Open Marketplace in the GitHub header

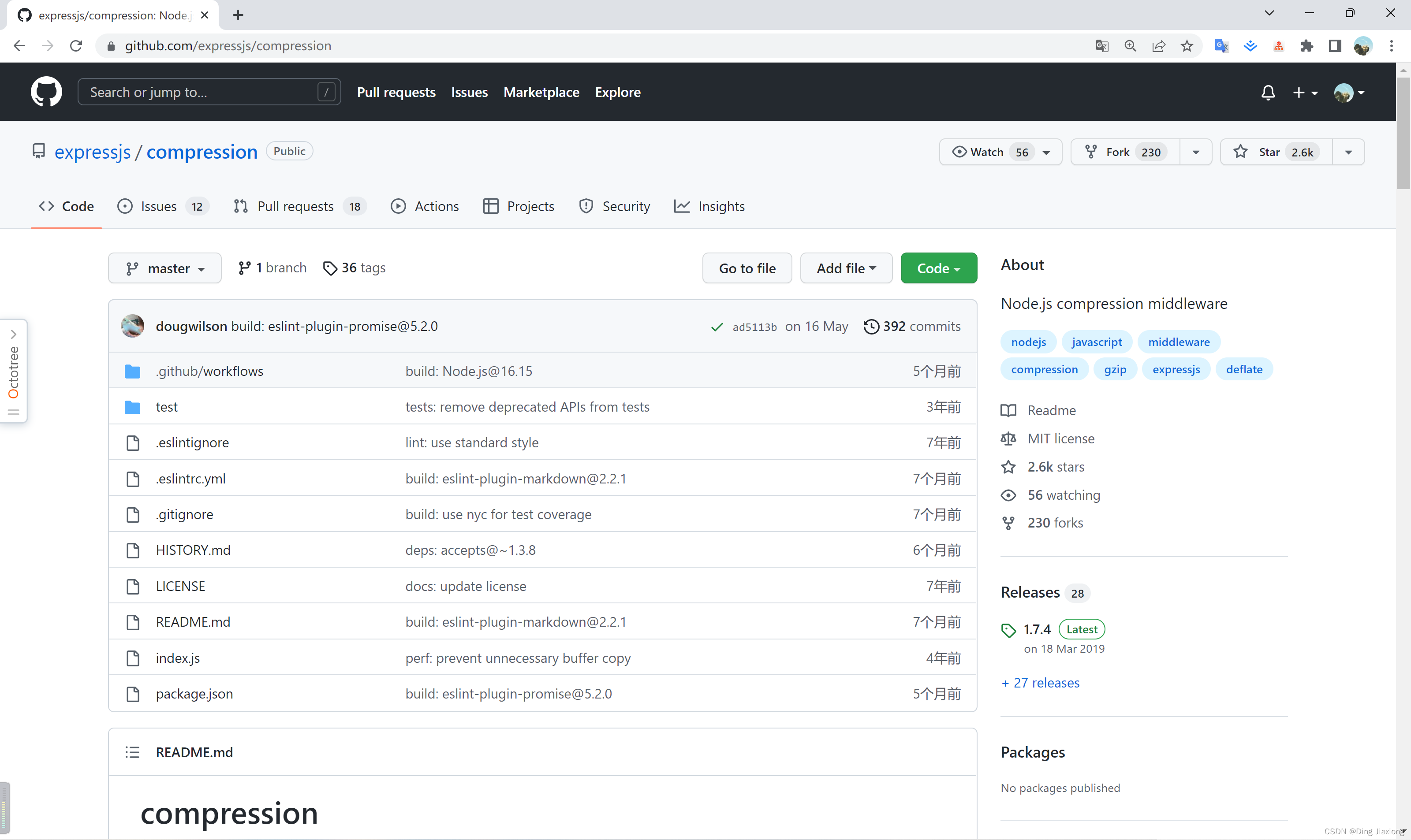(541, 92)
